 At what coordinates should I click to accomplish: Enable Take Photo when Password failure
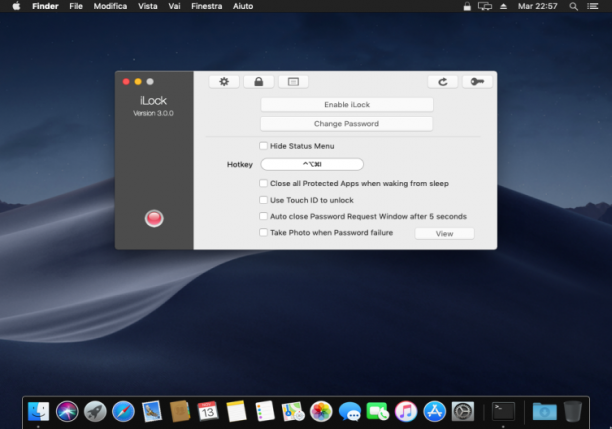coord(263,233)
